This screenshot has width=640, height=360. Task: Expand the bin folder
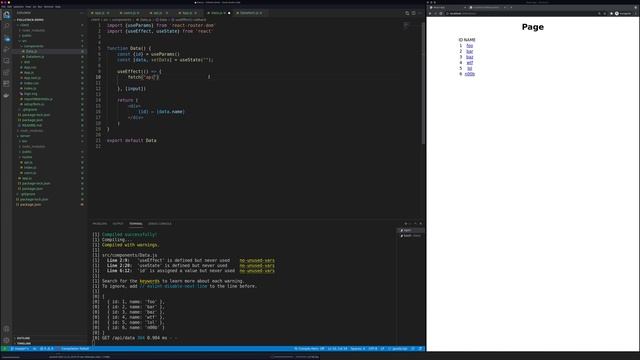(24, 141)
